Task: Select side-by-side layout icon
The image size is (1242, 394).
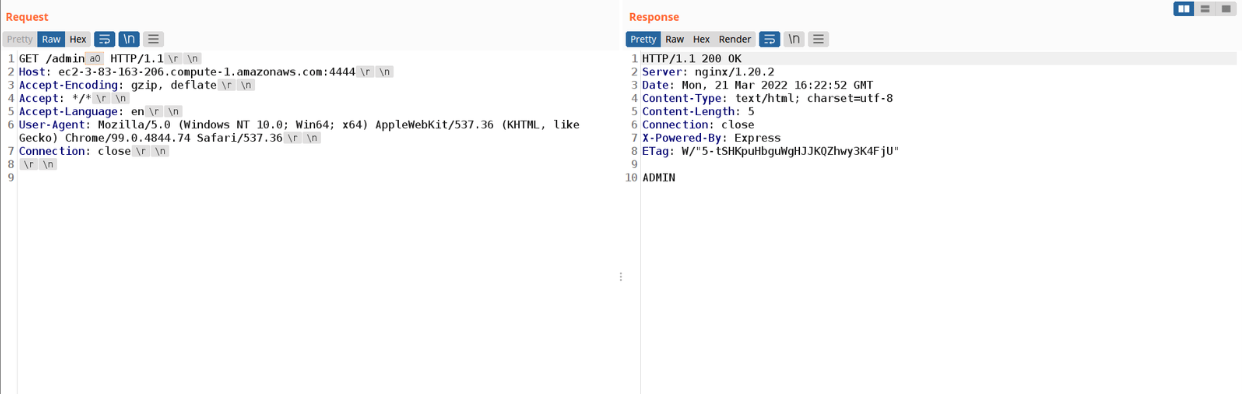Action: coord(1184,9)
